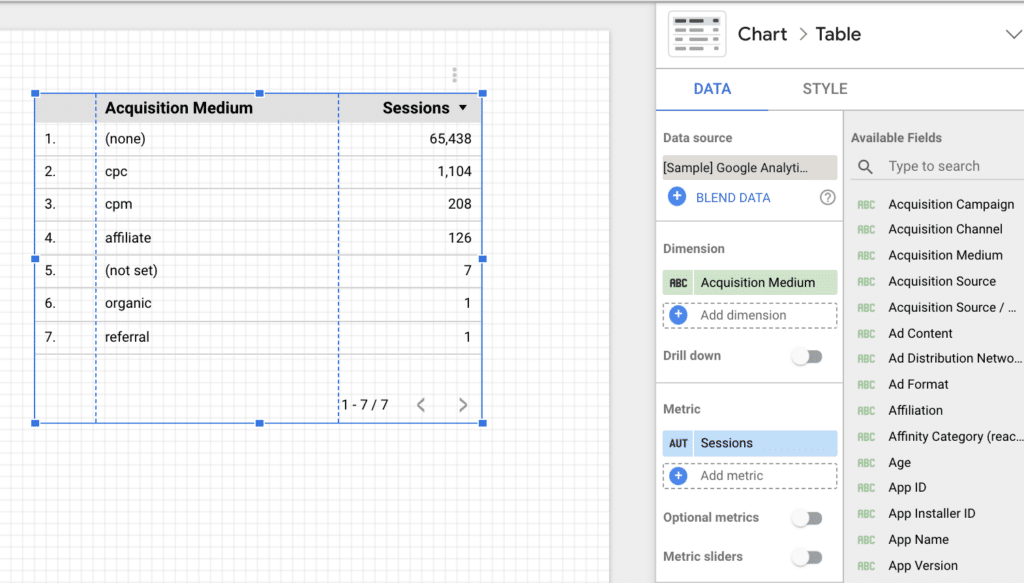Image resolution: width=1024 pixels, height=583 pixels.
Task: Click the Add dimension plus icon
Action: 678,315
